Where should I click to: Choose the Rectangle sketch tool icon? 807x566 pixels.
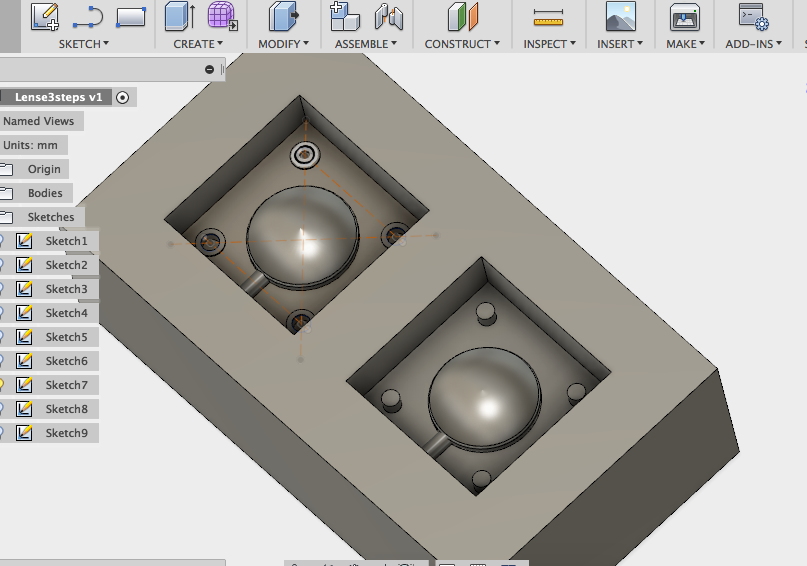131,17
